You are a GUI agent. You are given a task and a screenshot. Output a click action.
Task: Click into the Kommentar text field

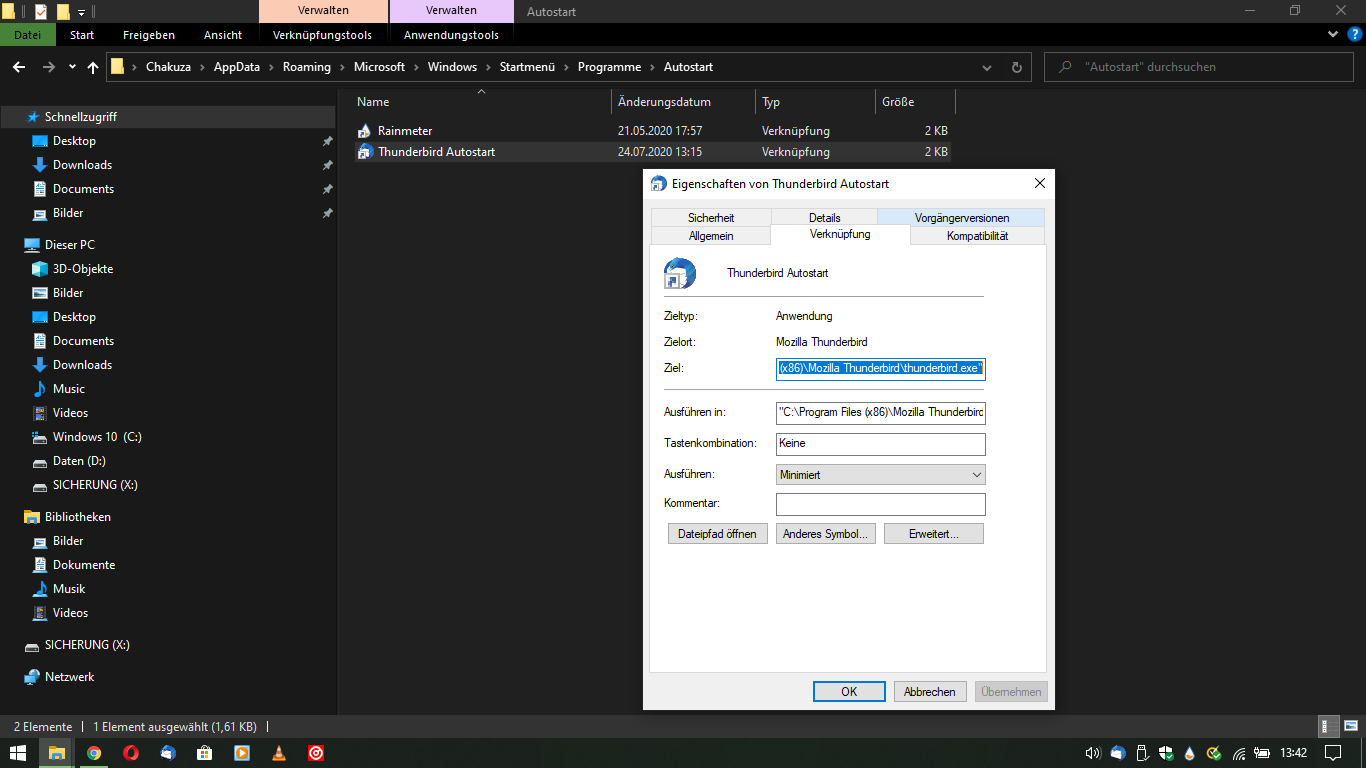(x=880, y=504)
